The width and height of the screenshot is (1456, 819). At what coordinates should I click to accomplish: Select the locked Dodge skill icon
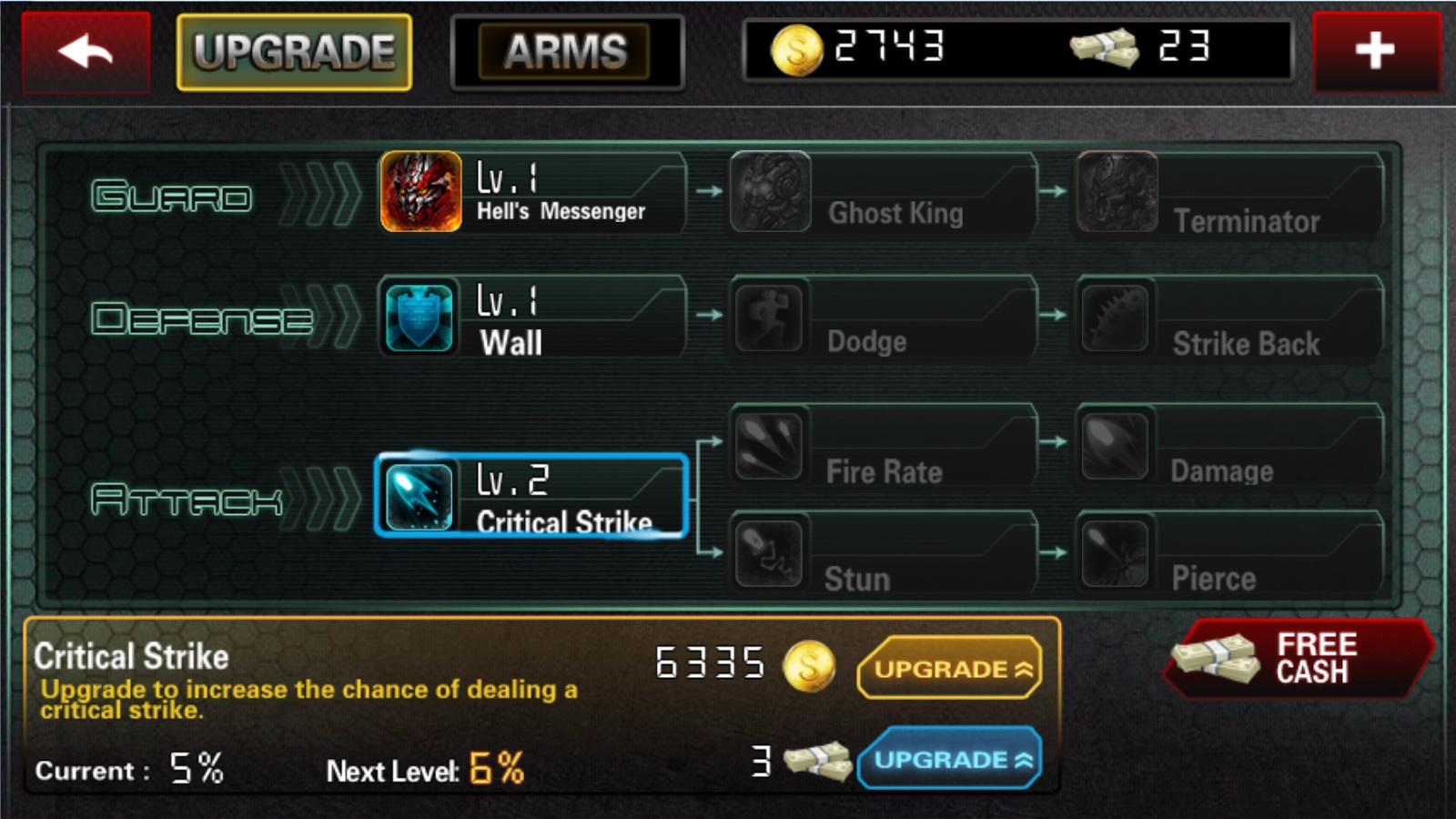pos(769,318)
